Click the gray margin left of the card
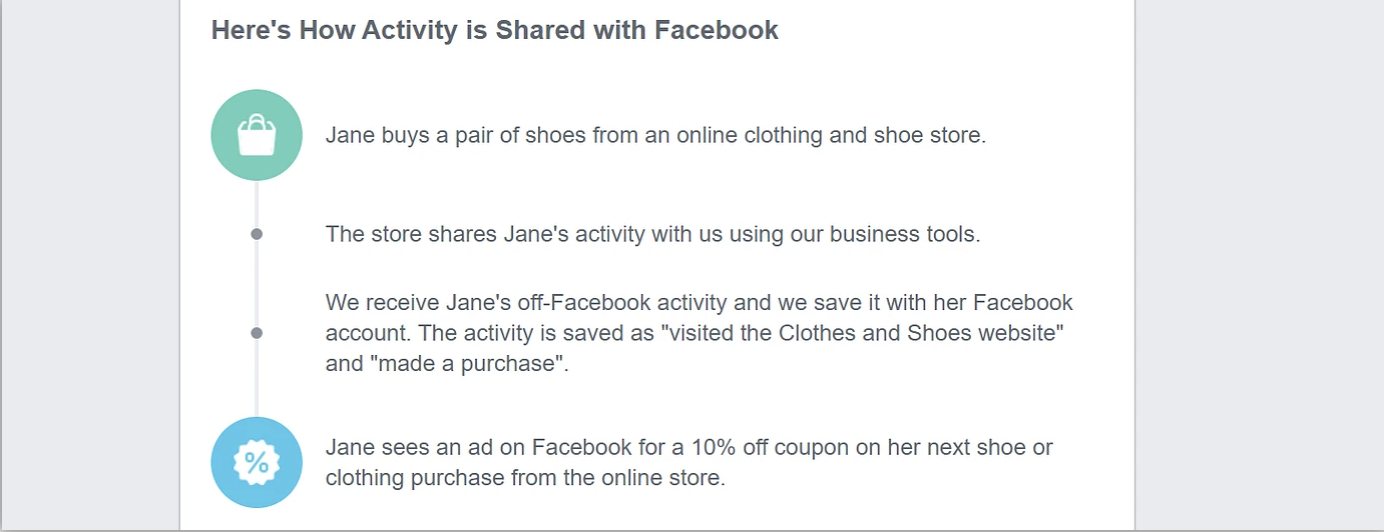Image resolution: width=1384 pixels, height=532 pixels. 90,266
